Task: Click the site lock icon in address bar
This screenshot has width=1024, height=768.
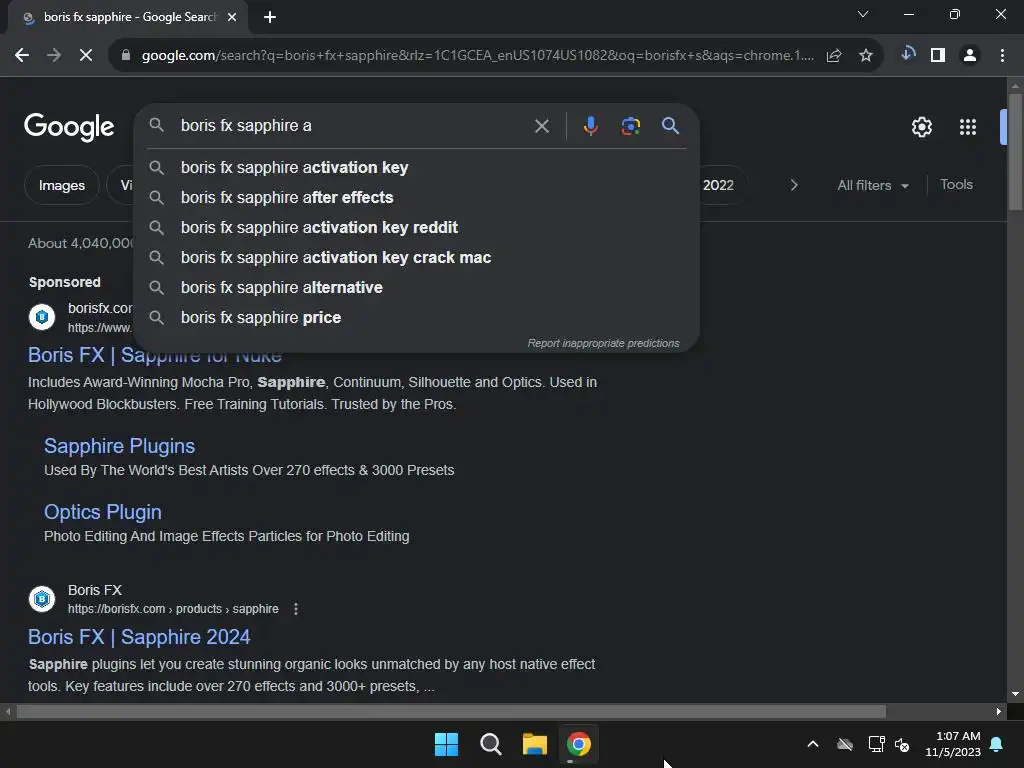Action: pos(126,56)
